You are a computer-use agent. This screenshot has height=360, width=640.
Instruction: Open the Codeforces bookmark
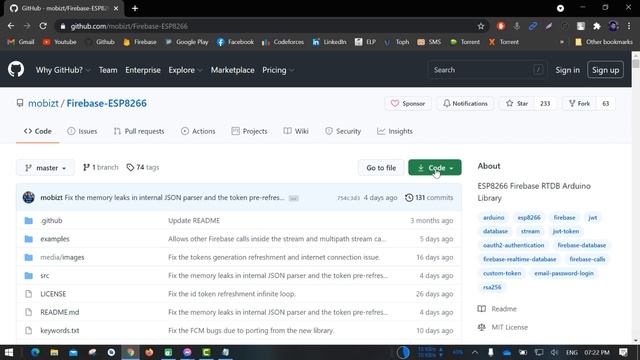283,42
